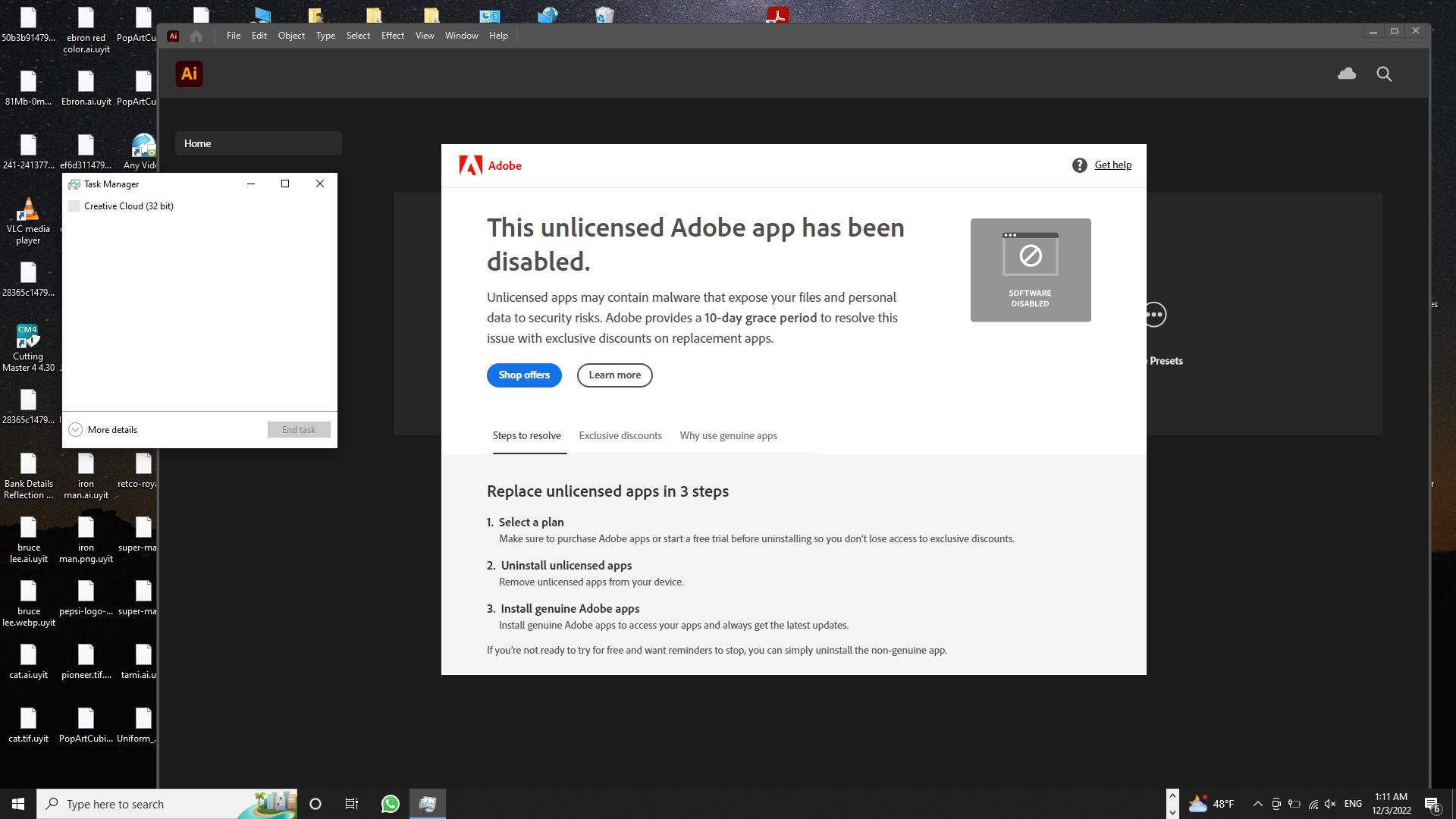Viewport: 1456px width, 819px height.
Task: Switch to Why use genuine apps tab
Action: [x=728, y=435]
